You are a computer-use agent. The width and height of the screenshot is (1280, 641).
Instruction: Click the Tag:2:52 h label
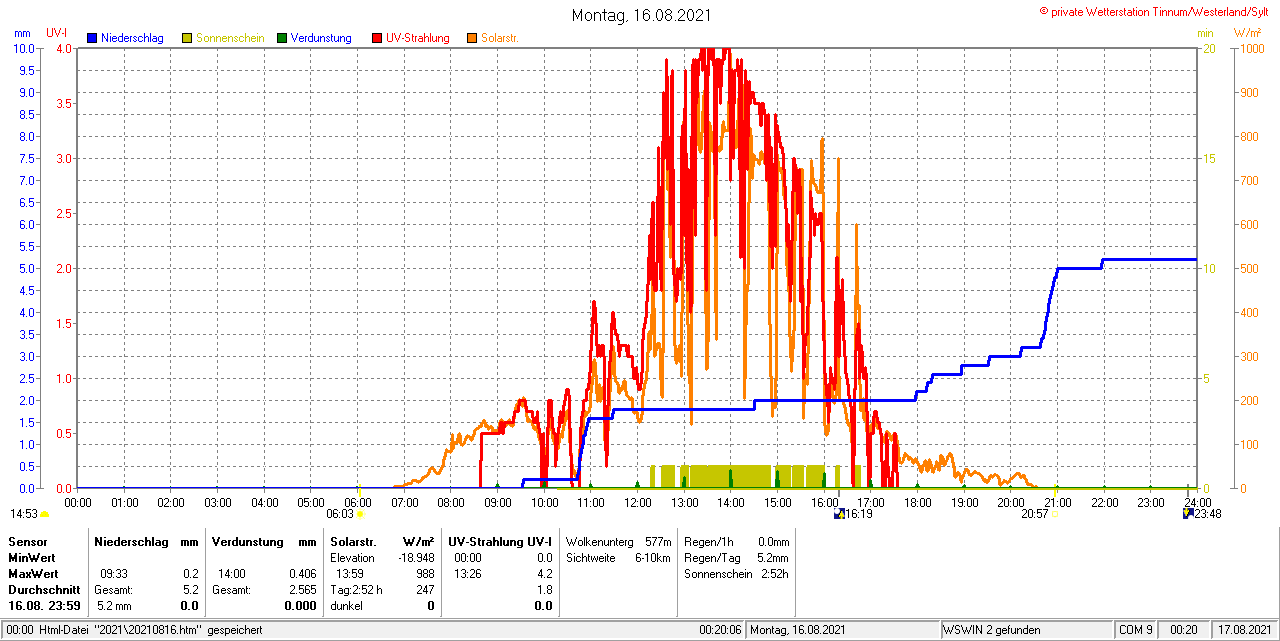coord(356,590)
